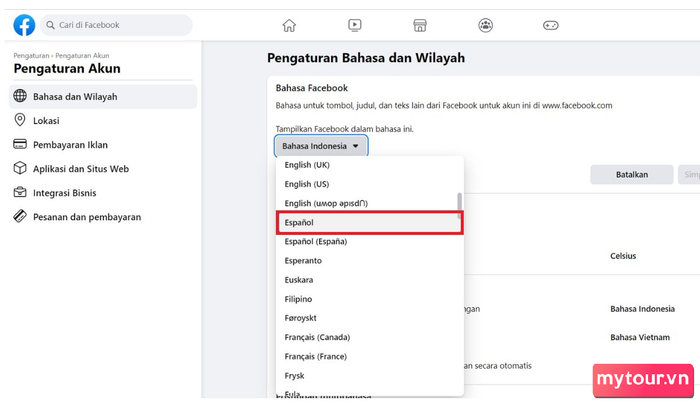Select Français (Canada) language option
The image size is (700, 405).
click(370, 337)
